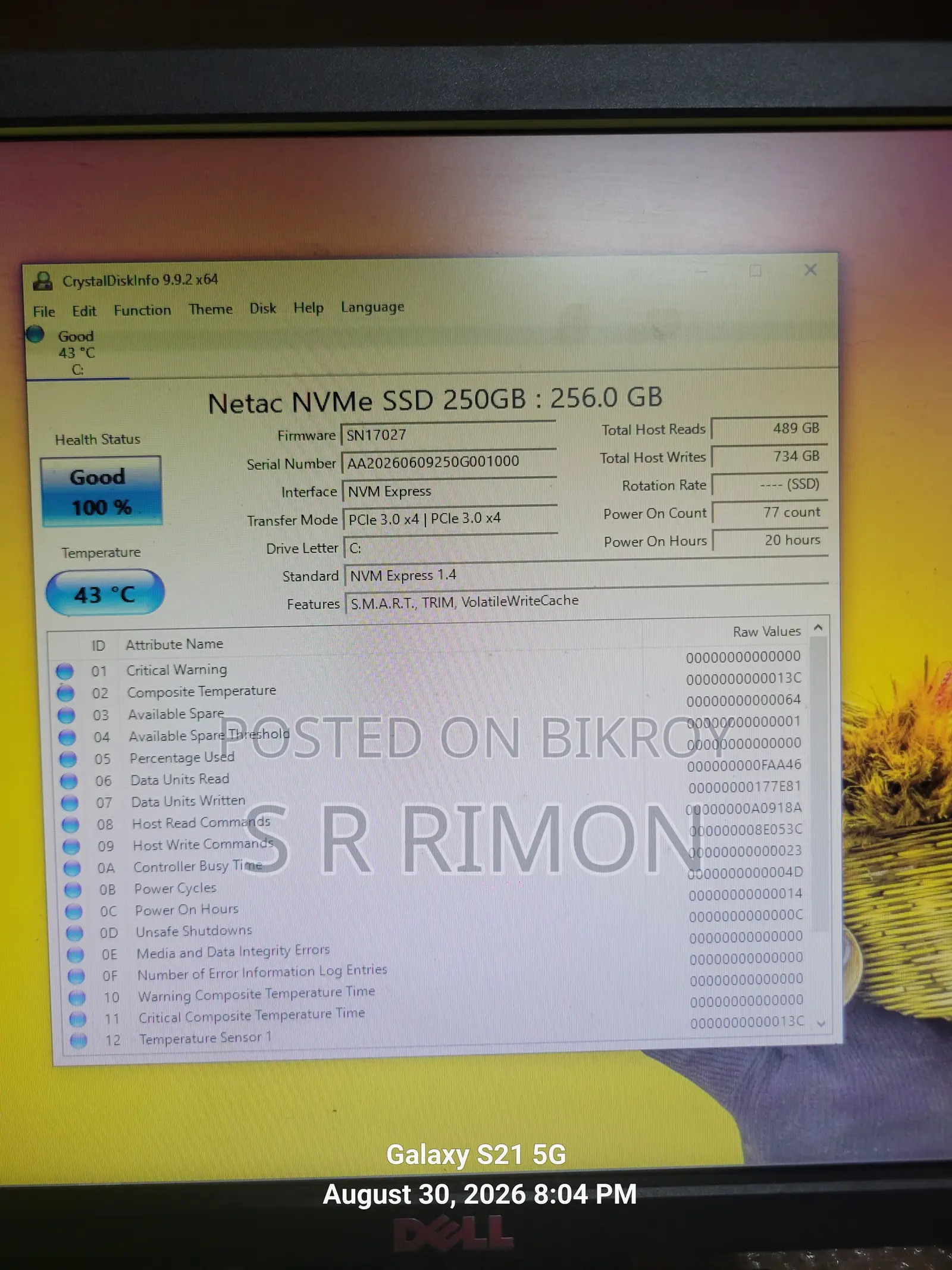Click status orb for Unsafe Shutdowns row

(x=74, y=933)
